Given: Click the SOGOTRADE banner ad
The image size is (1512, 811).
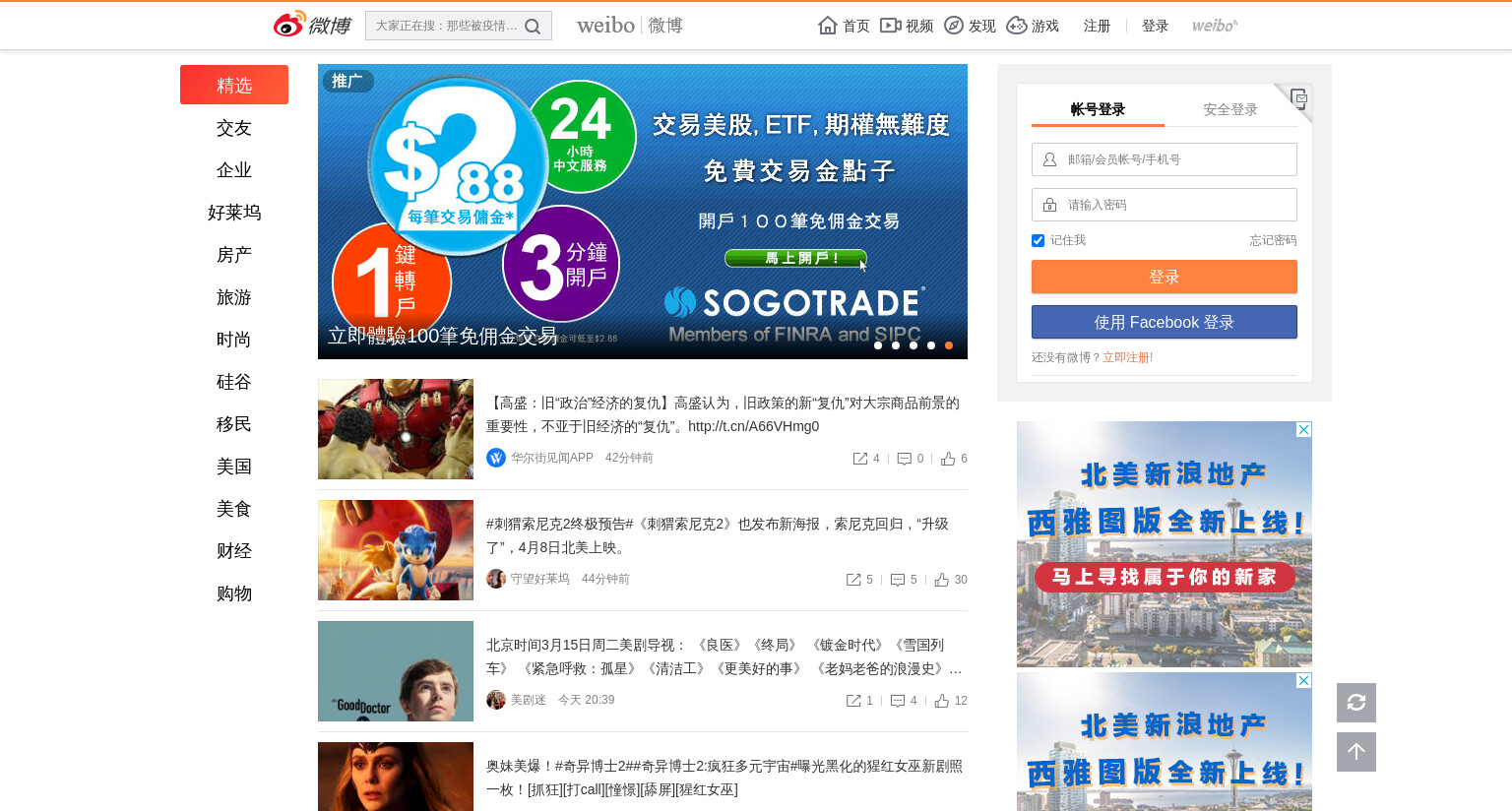Looking at the screenshot, I should pos(643,212).
